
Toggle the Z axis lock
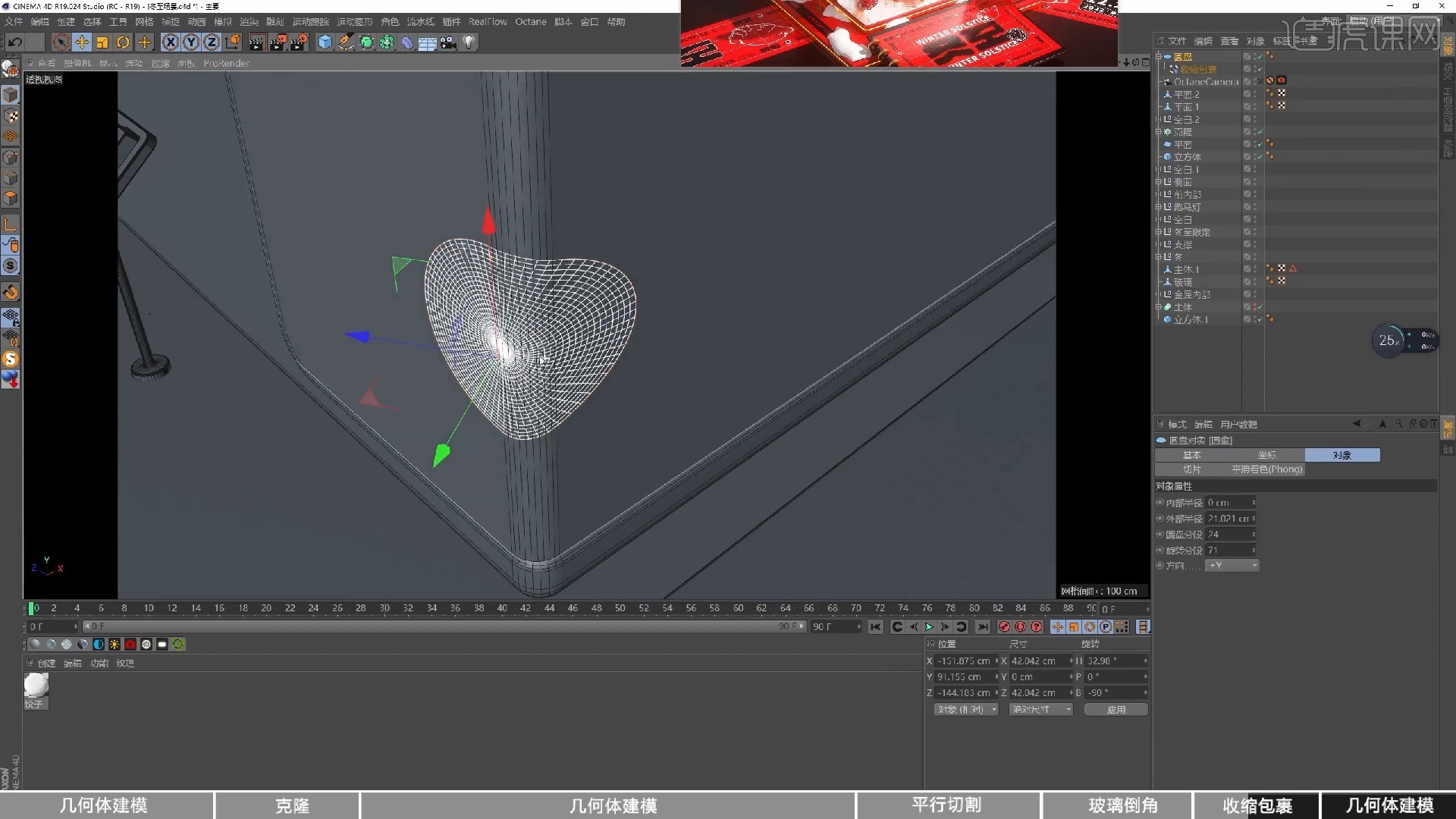point(212,42)
